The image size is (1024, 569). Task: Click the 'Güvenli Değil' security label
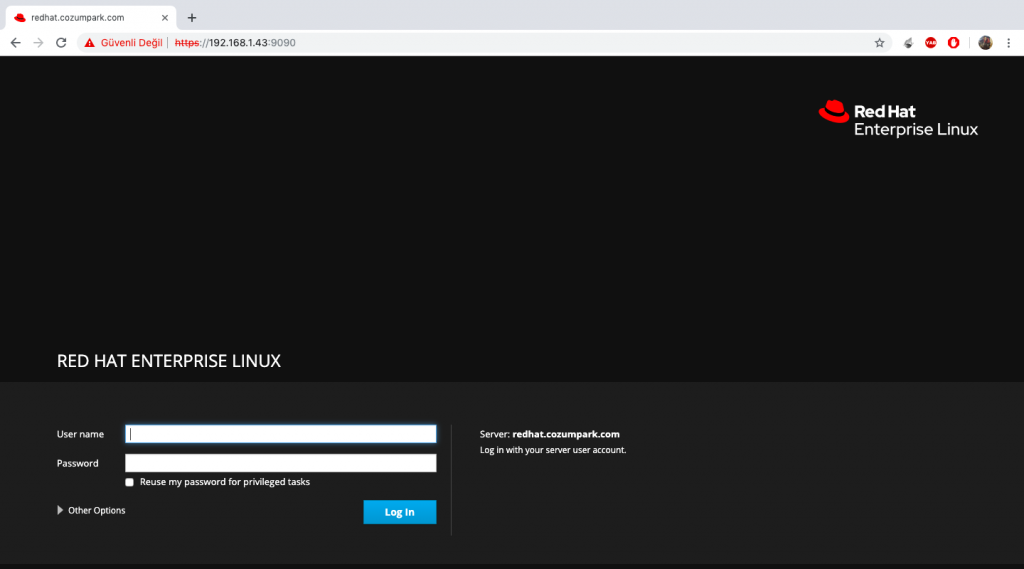[131, 42]
